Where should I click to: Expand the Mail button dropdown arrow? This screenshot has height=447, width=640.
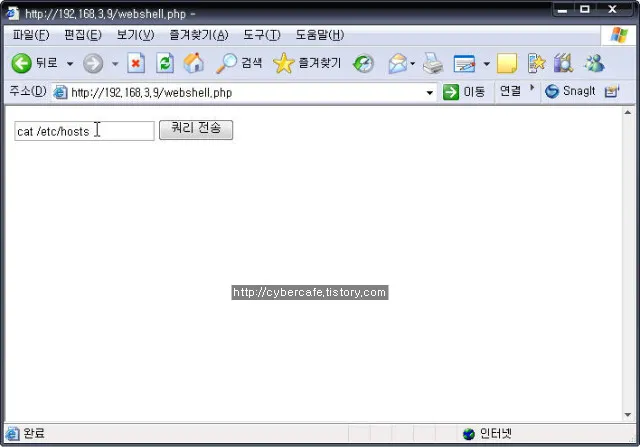click(412, 63)
